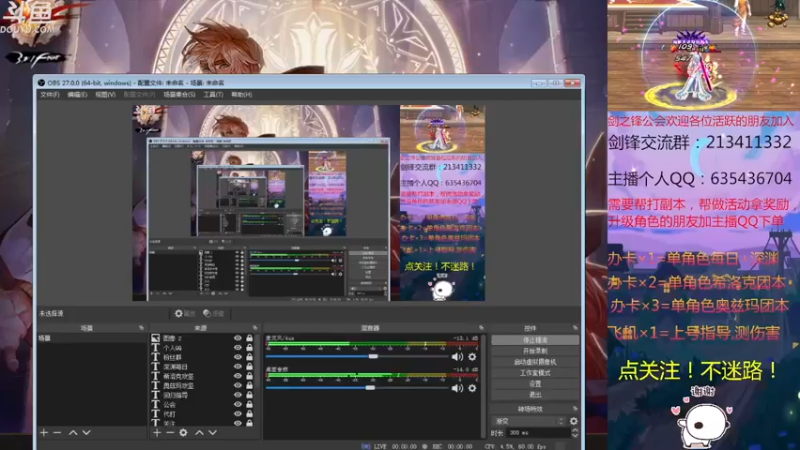
Task: Open microphone audio settings gear
Action: [x=472, y=357]
